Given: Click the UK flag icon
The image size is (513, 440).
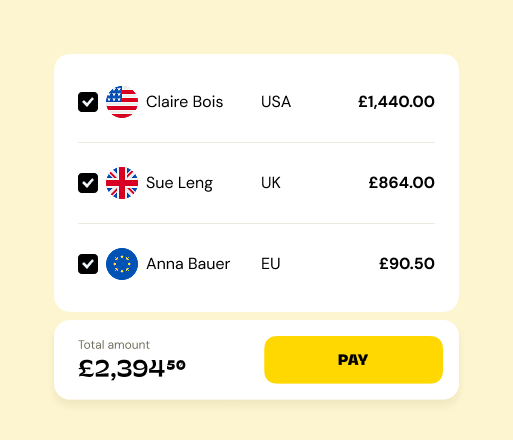Looking at the screenshot, I should pyautogui.click(x=122, y=183).
